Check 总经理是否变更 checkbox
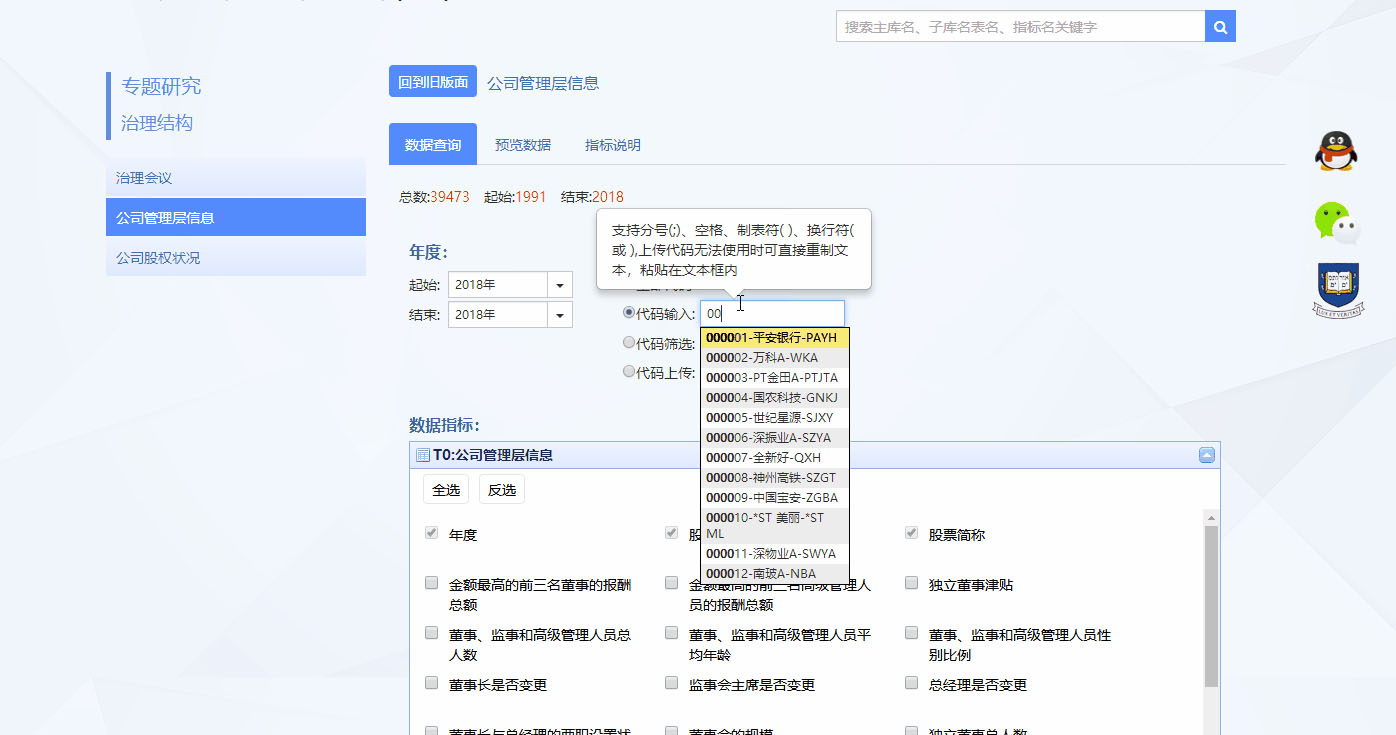The width and height of the screenshot is (1396, 735). pos(911,683)
